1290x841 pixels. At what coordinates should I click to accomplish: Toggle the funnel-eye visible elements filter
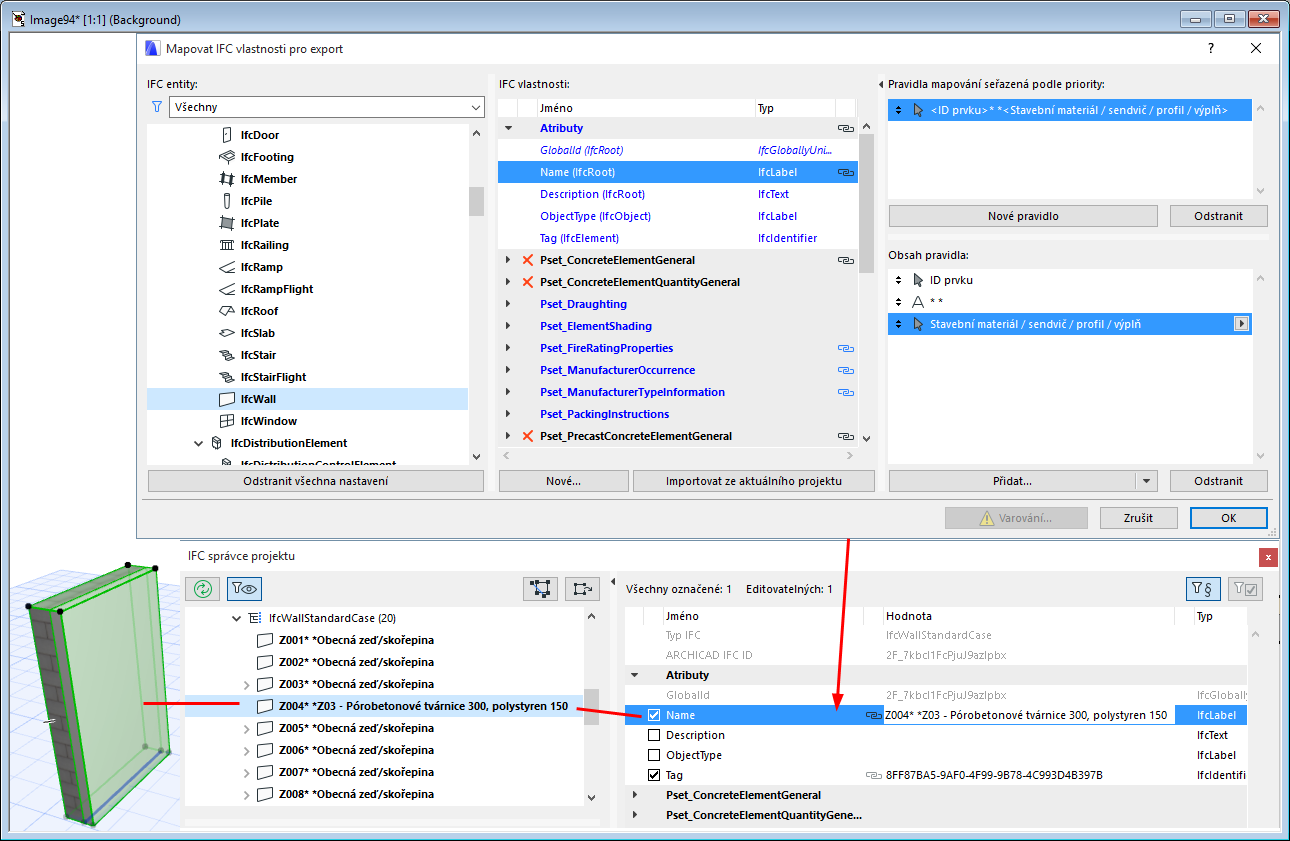point(244,589)
